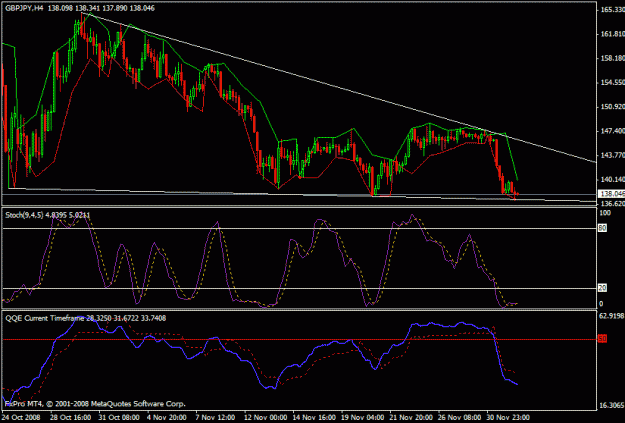Click the red QQE 50 level label
The height and width of the screenshot is (423, 625).
coord(603,339)
